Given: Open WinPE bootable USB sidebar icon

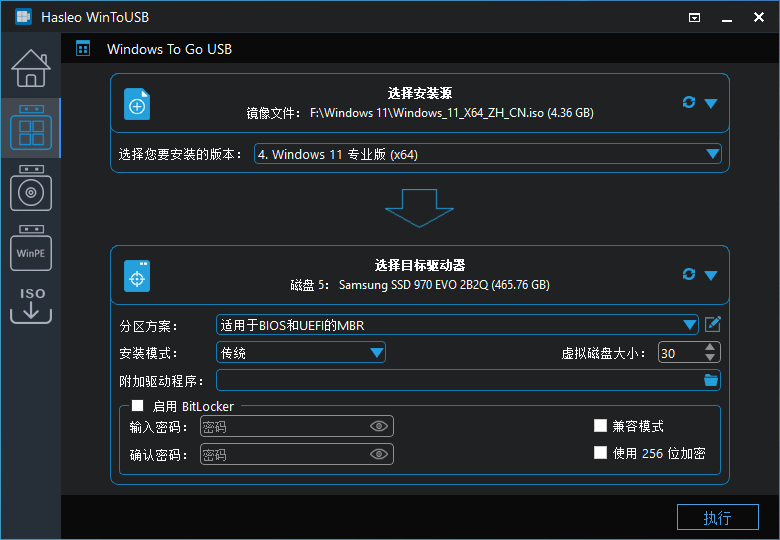Looking at the screenshot, I should (x=31, y=248).
